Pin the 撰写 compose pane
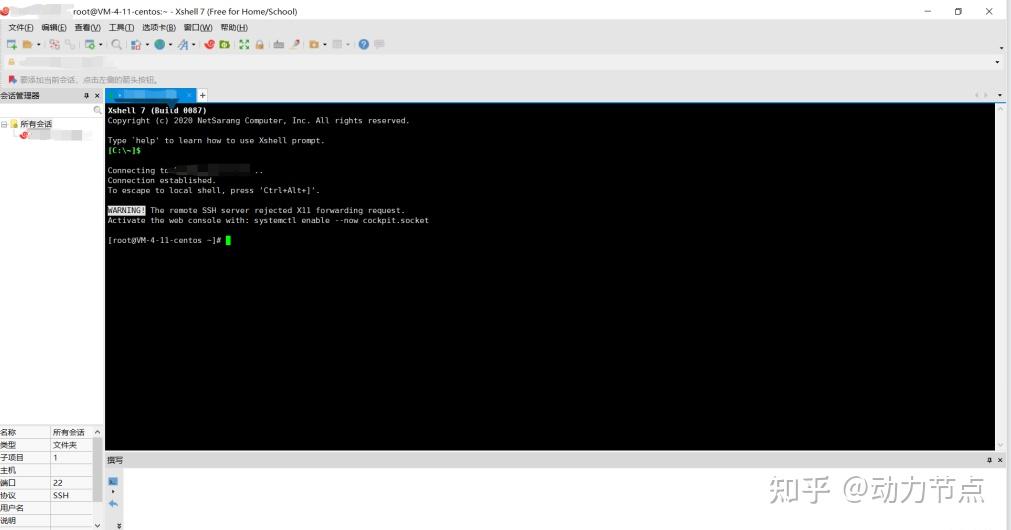This screenshot has height=530, width=1011. (989, 460)
